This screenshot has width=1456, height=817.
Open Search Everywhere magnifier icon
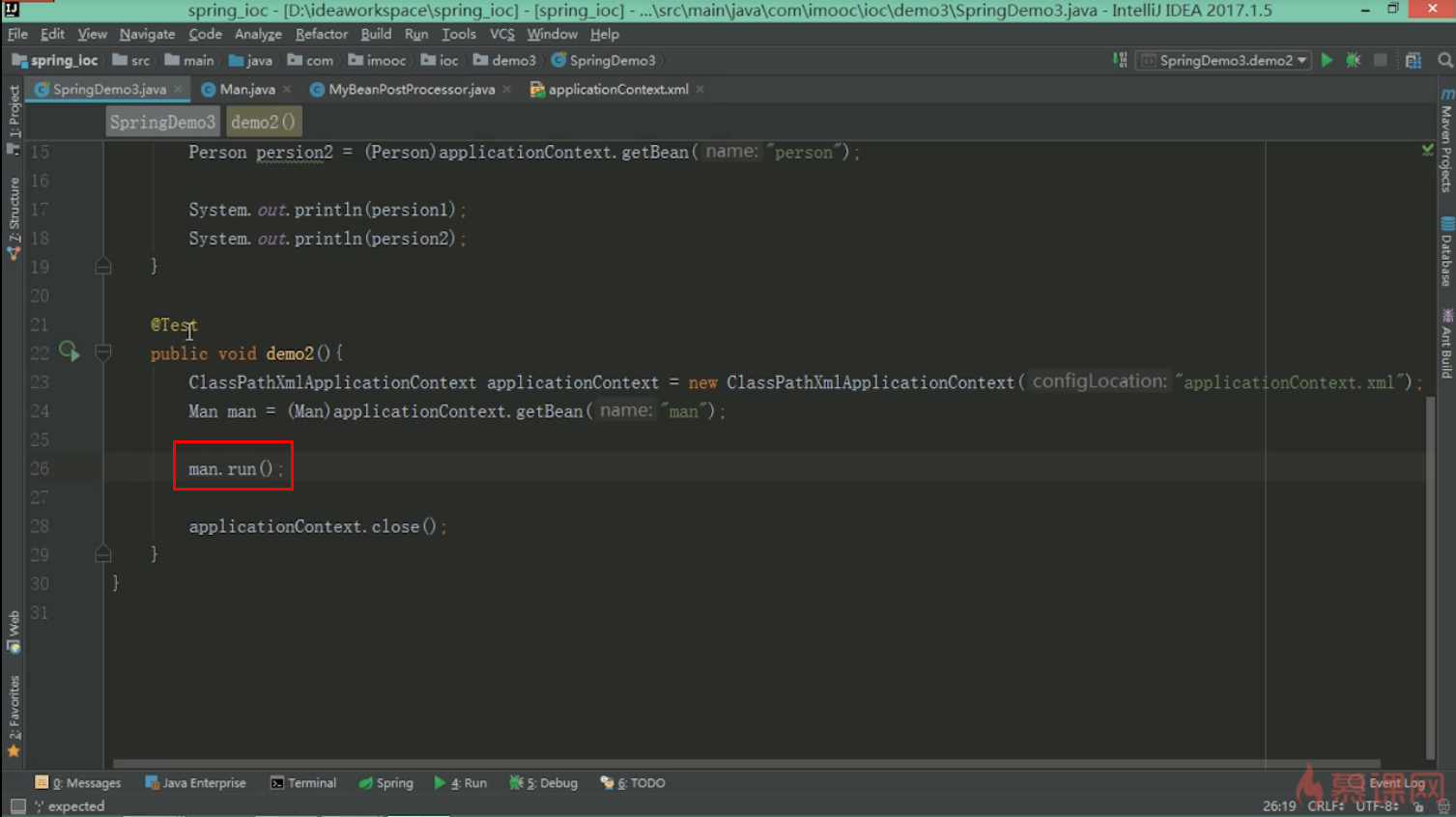point(1444,60)
